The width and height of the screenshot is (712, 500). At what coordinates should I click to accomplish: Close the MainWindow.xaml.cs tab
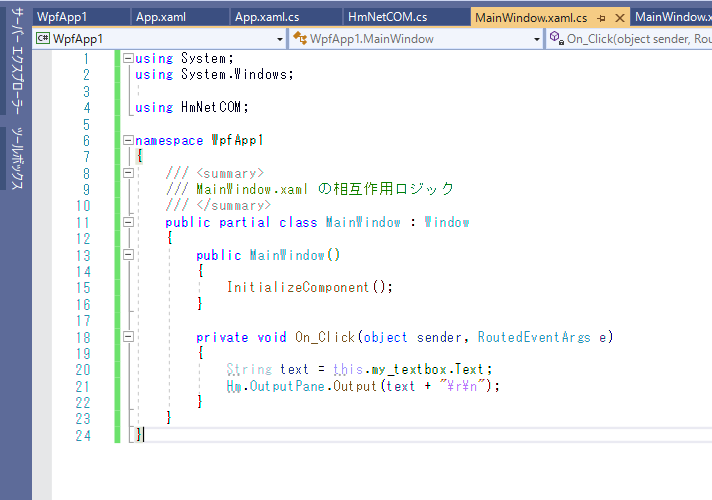pyautogui.click(x=619, y=18)
